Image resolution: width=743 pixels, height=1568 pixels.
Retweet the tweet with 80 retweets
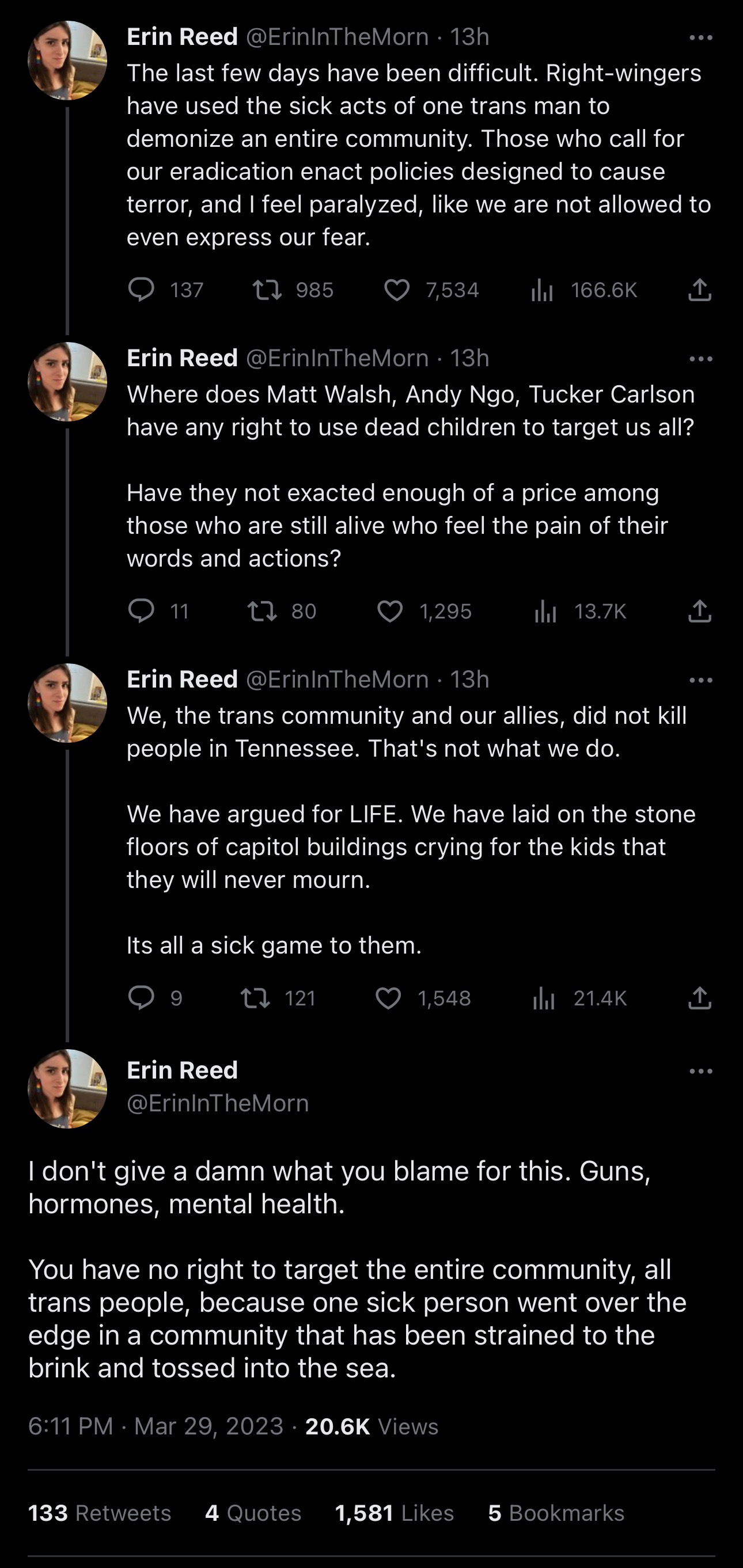point(263,611)
